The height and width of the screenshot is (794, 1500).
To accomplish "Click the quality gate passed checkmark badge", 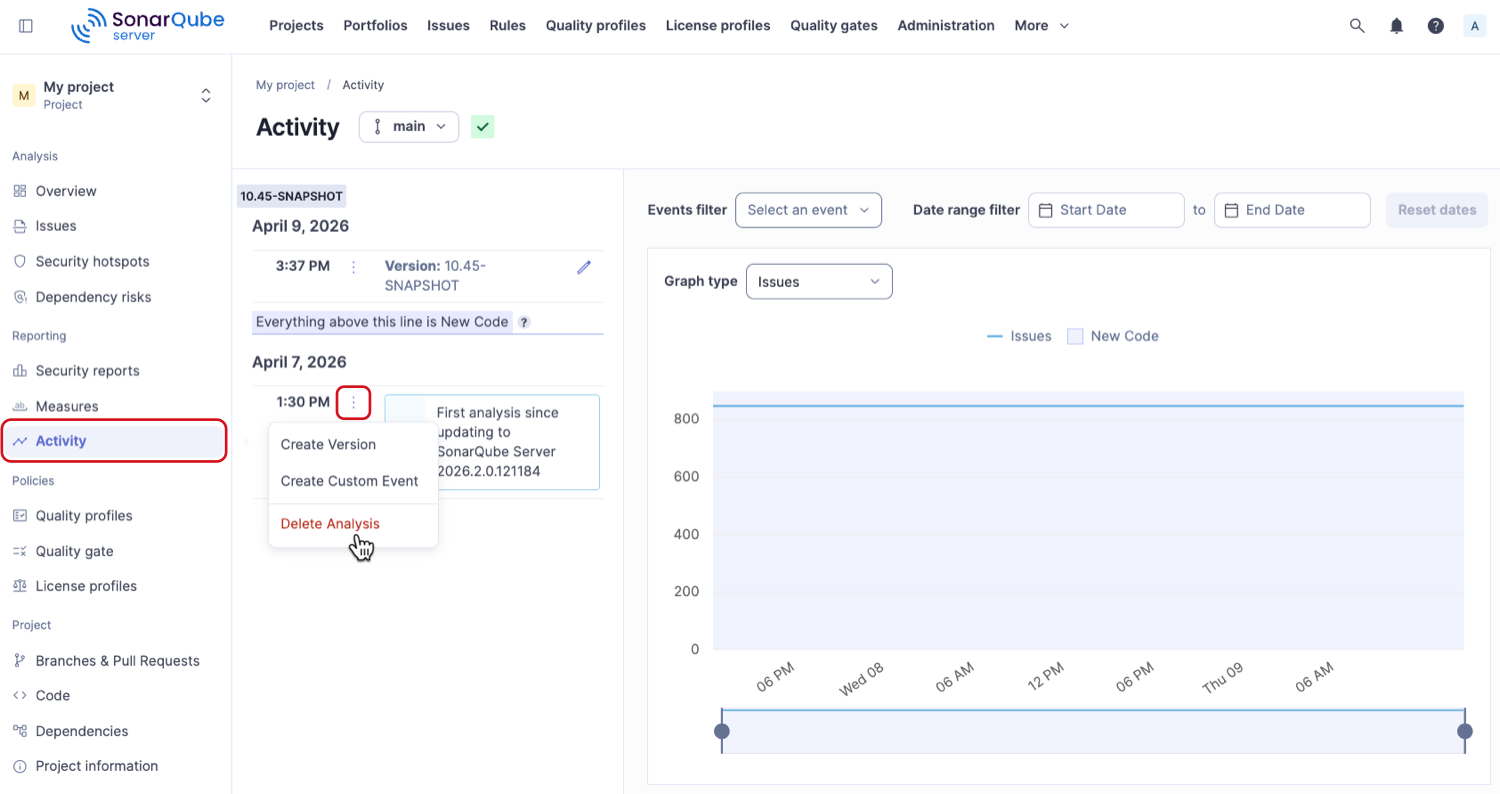I will 483,127.
